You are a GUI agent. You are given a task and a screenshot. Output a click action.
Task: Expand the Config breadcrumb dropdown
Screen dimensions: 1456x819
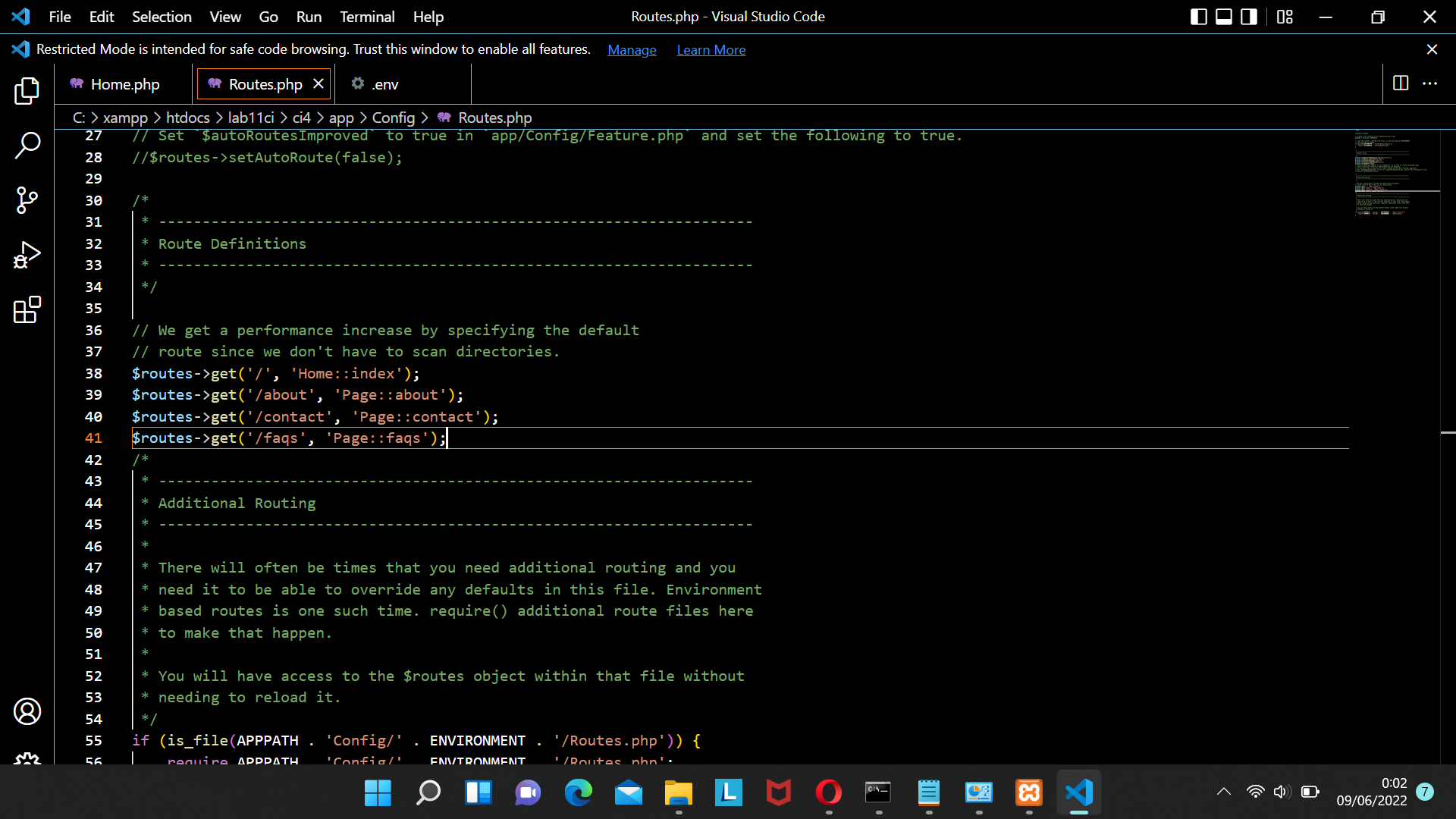[394, 118]
